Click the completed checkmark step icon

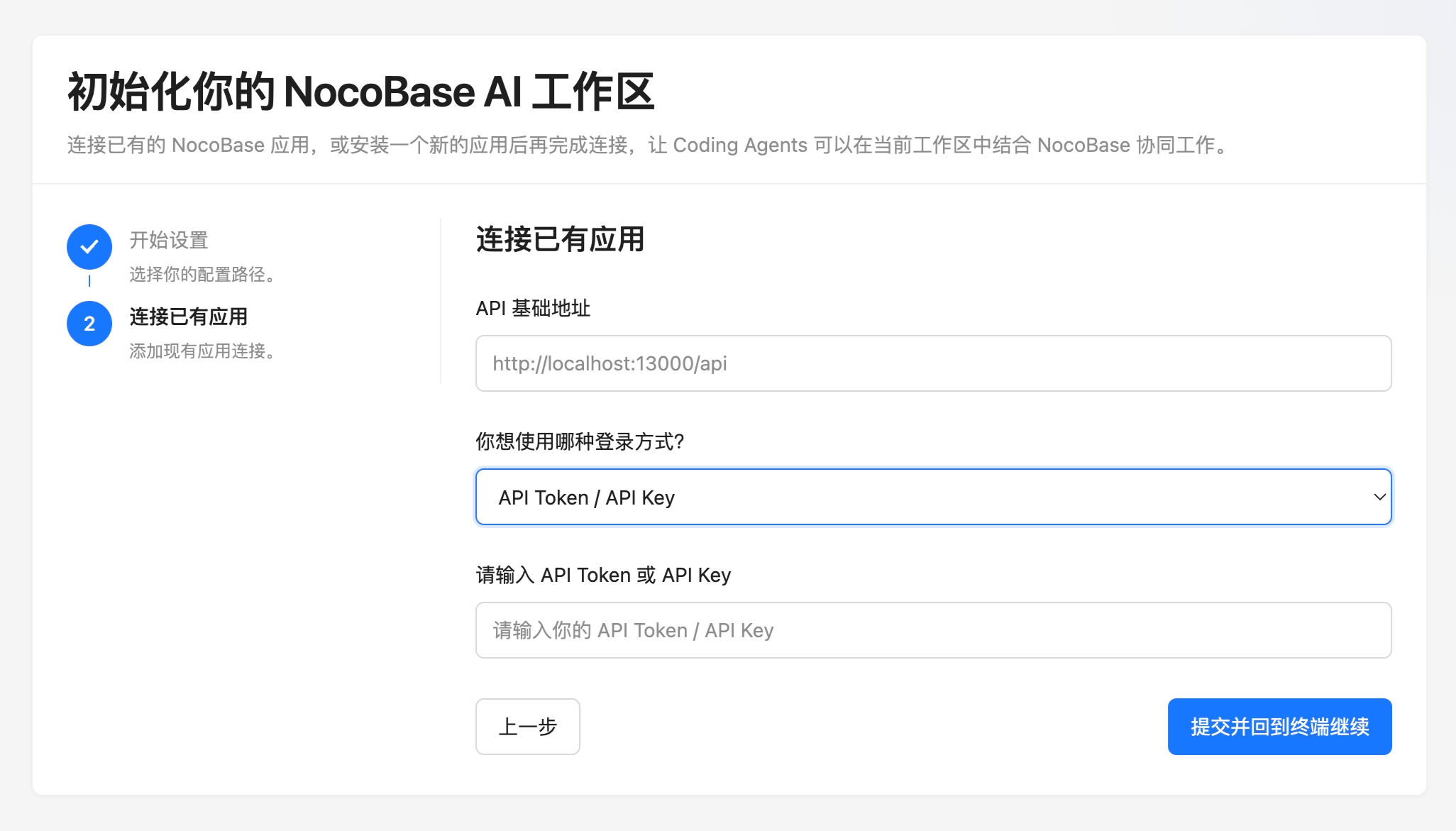coord(89,247)
